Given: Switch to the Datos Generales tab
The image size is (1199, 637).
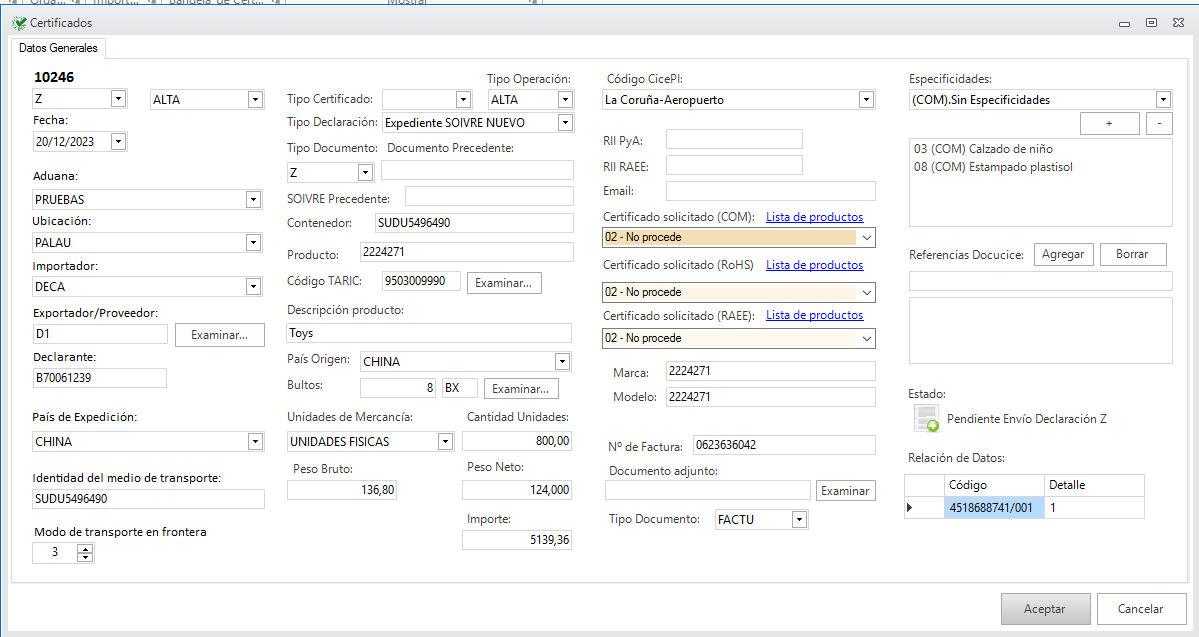Looking at the screenshot, I should (59, 48).
